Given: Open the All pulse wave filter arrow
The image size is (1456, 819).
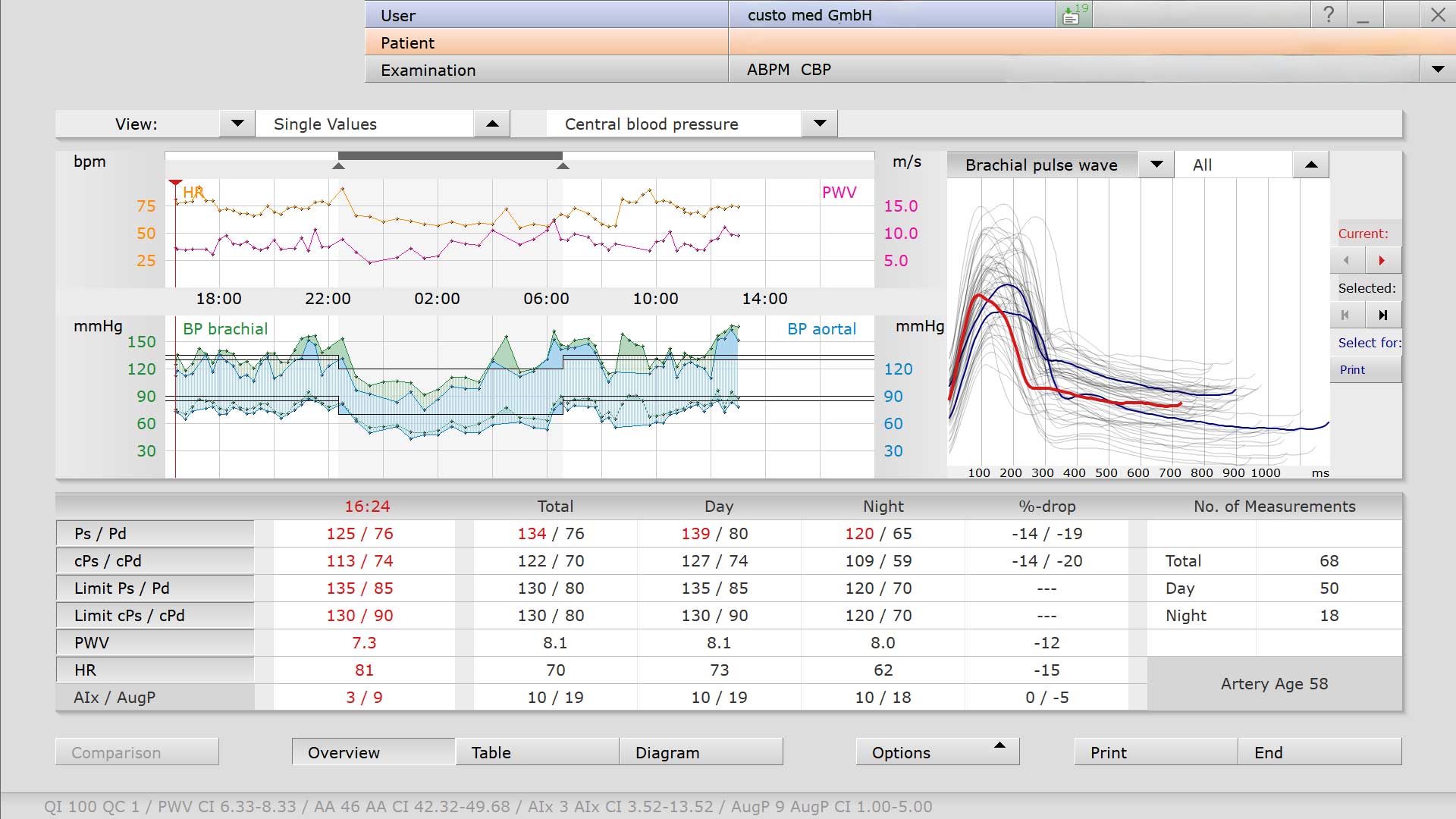Looking at the screenshot, I should (x=1311, y=165).
